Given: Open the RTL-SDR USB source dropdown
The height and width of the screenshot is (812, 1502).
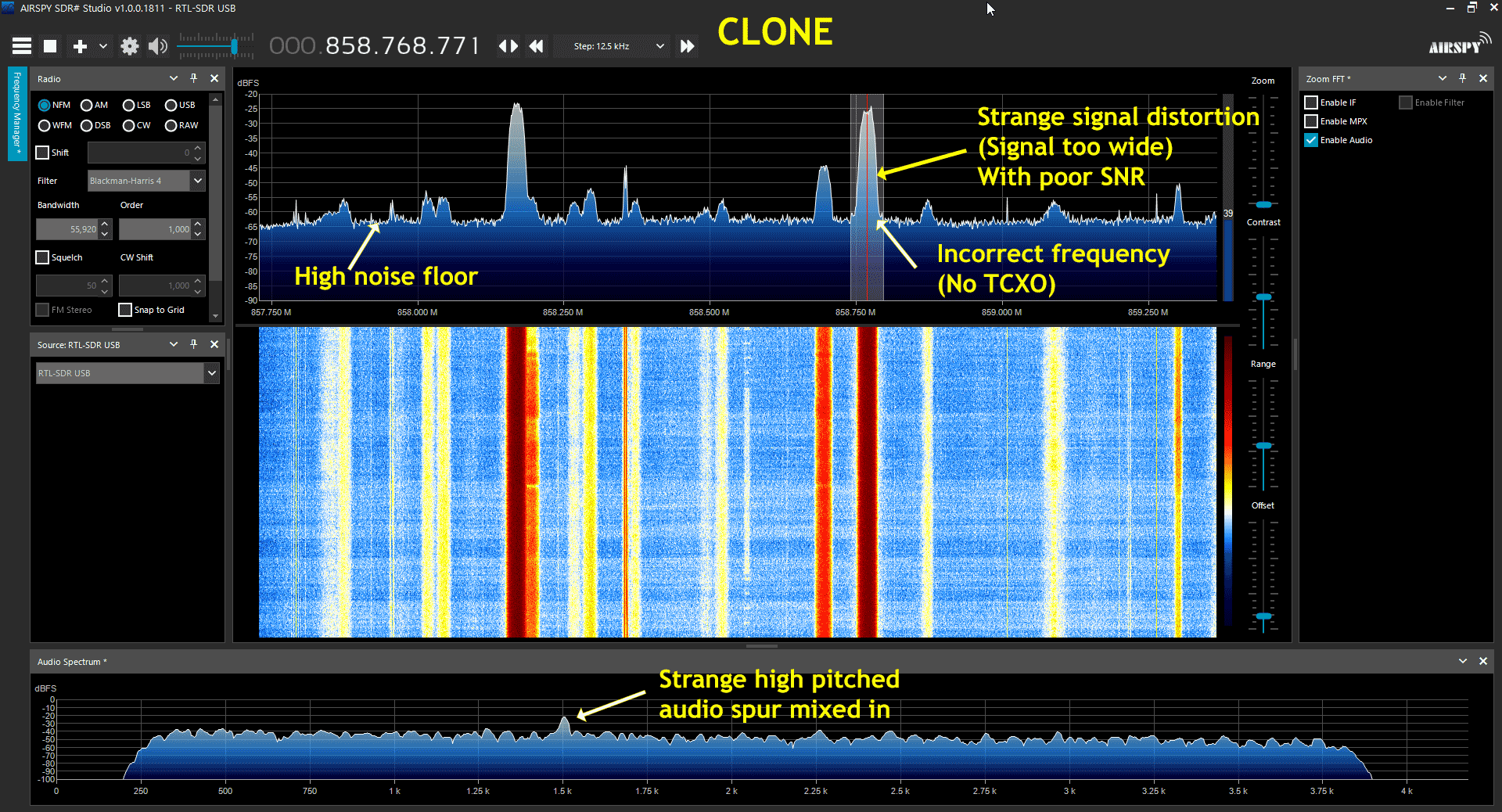Looking at the screenshot, I should pyautogui.click(x=211, y=373).
